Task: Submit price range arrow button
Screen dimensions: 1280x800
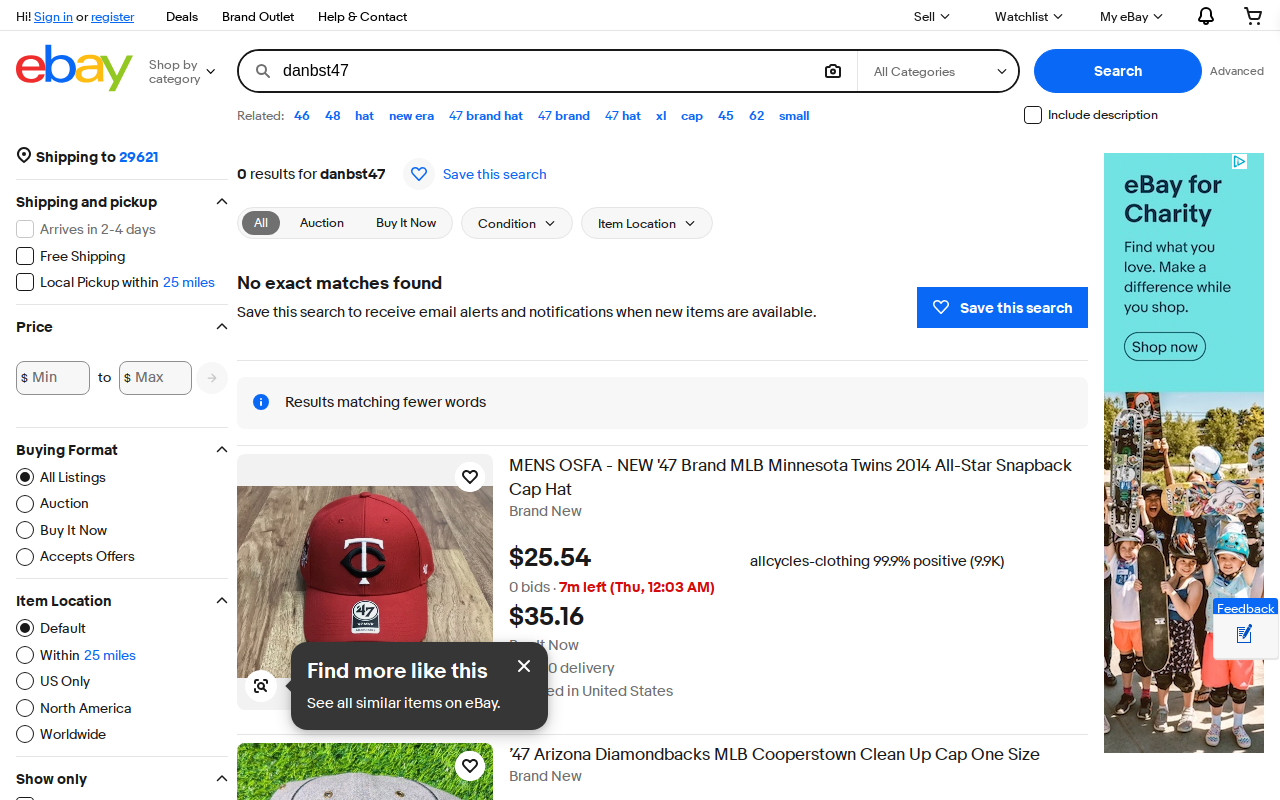Action: tap(211, 378)
